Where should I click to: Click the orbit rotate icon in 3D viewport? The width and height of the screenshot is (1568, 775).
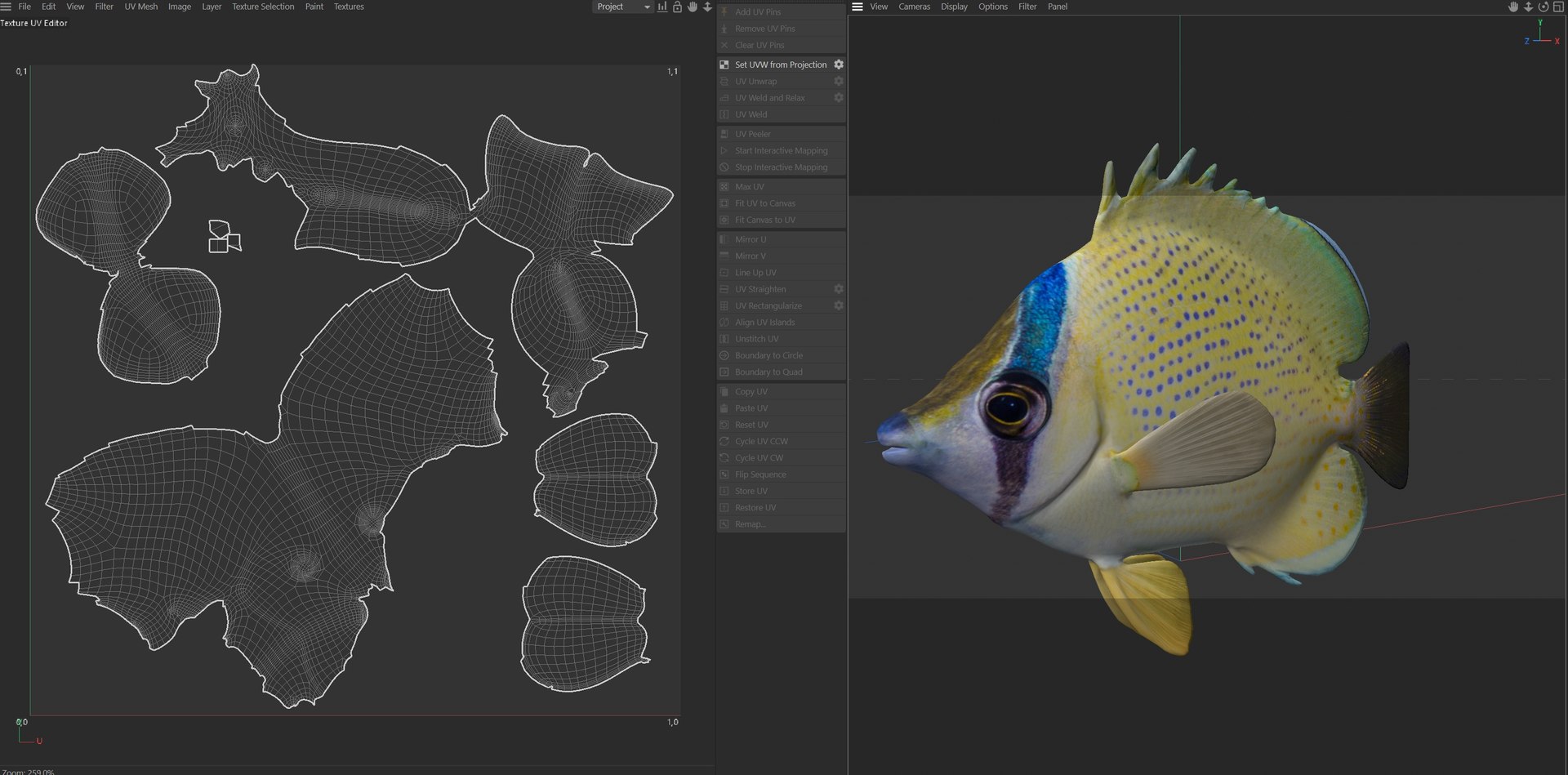tap(1543, 7)
